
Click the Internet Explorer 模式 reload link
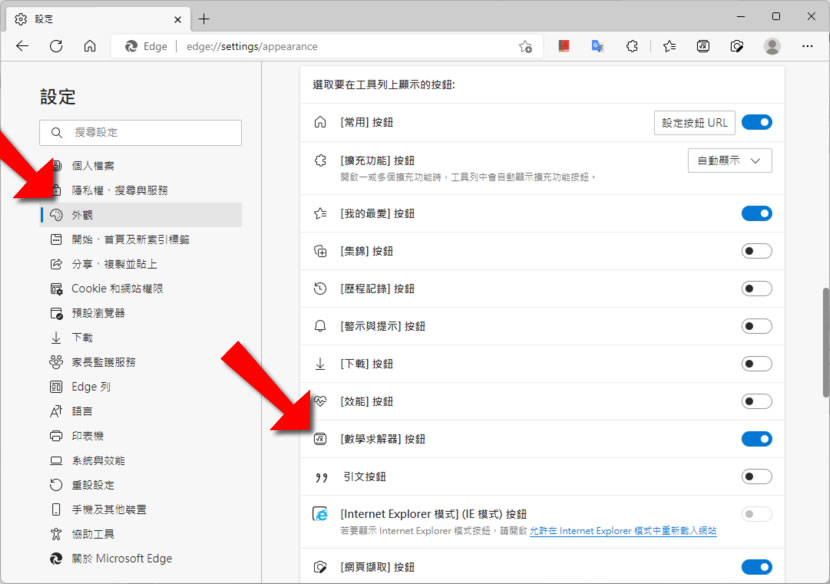[623, 531]
